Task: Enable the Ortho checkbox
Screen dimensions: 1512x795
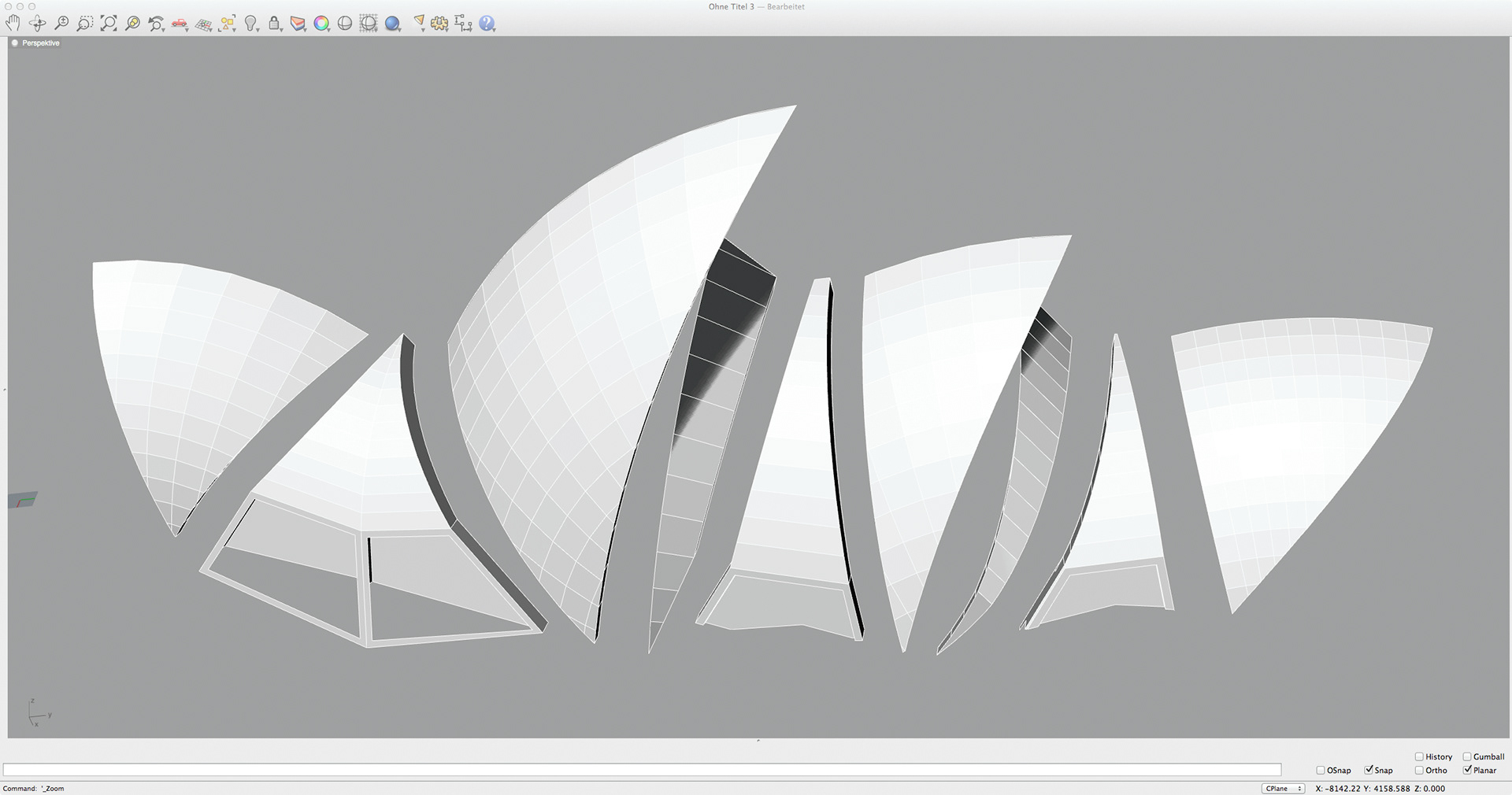Action: pyautogui.click(x=1419, y=771)
